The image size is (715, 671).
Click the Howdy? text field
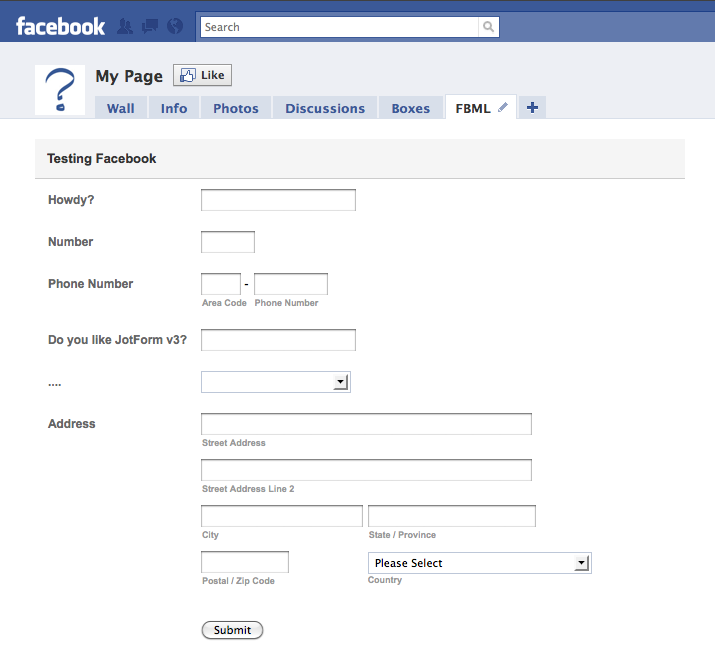(x=278, y=200)
